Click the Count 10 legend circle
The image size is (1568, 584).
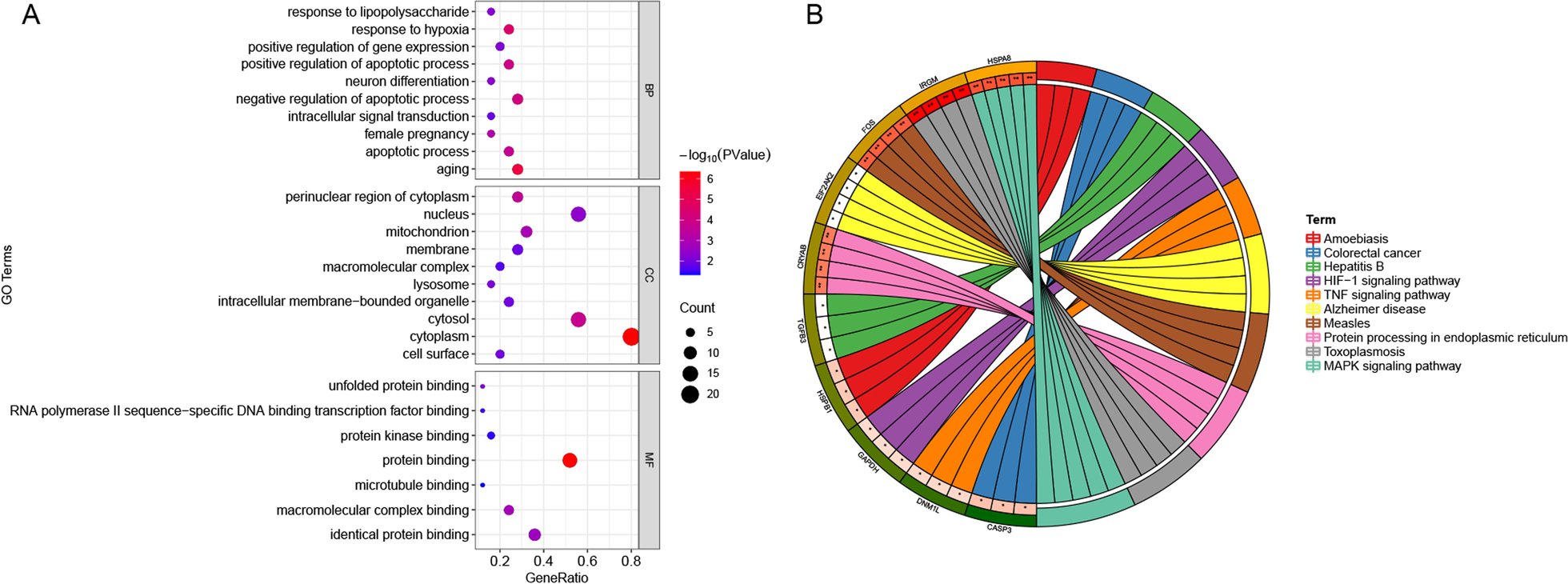(x=690, y=353)
